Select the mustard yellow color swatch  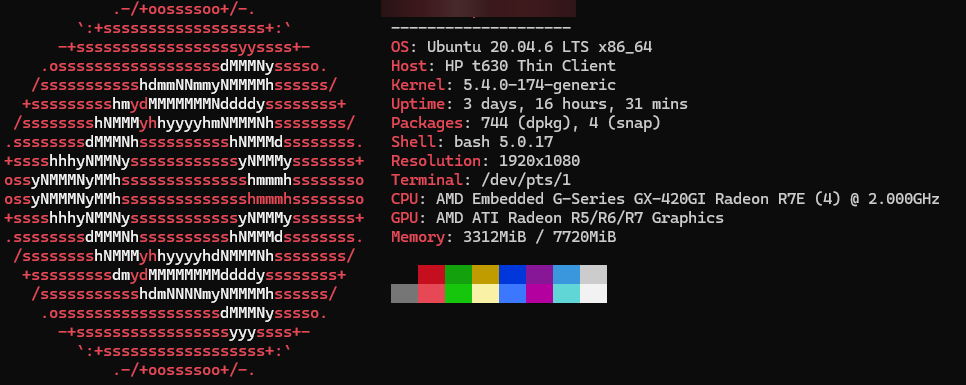pos(485,275)
